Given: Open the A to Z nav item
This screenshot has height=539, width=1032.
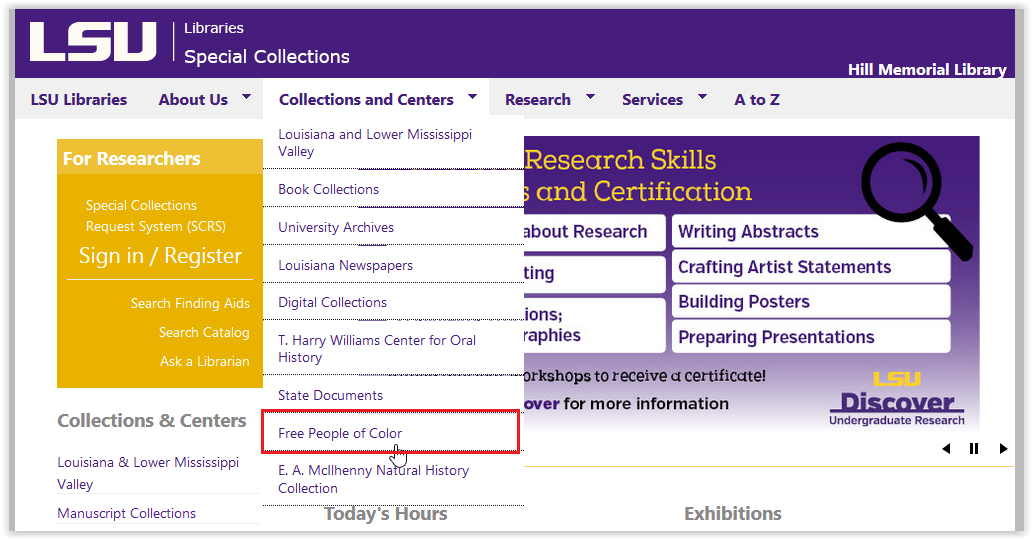Looking at the screenshot, I should 757,99.
